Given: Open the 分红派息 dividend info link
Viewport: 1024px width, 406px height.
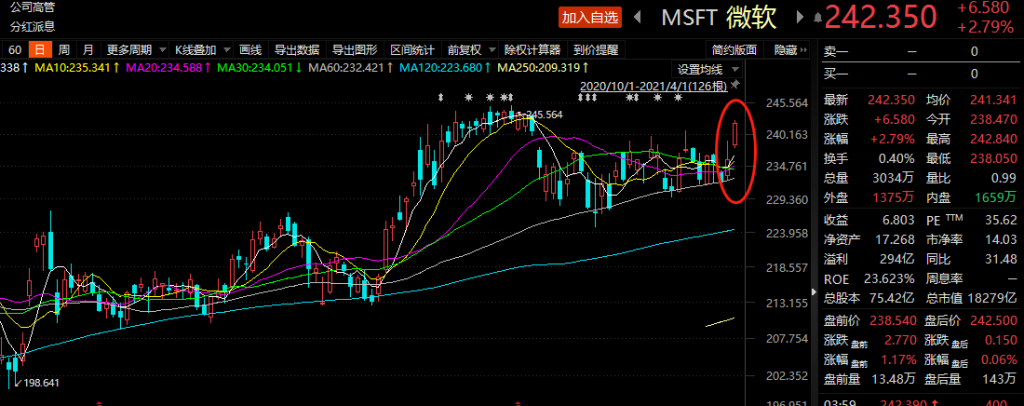Looking at the screenshot, I should click(x=33, y=27).
